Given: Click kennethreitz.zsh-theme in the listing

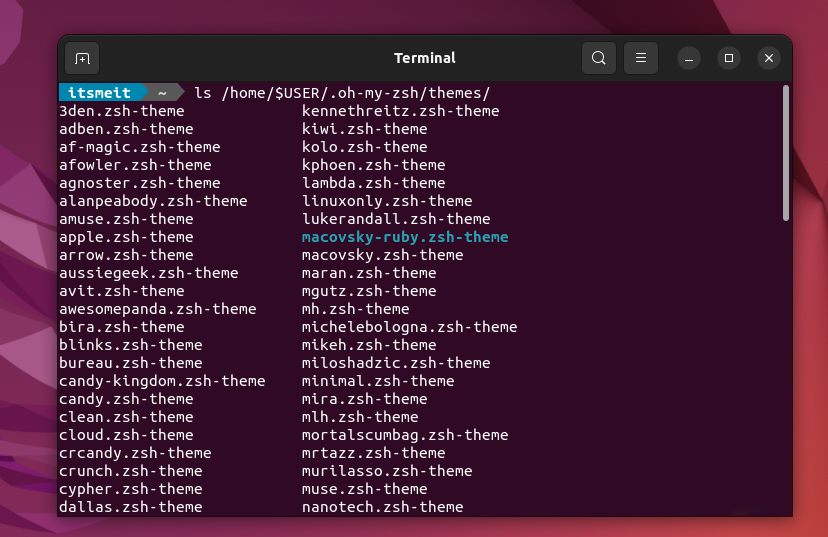Looking at the screenshot, I should (400, 111).
